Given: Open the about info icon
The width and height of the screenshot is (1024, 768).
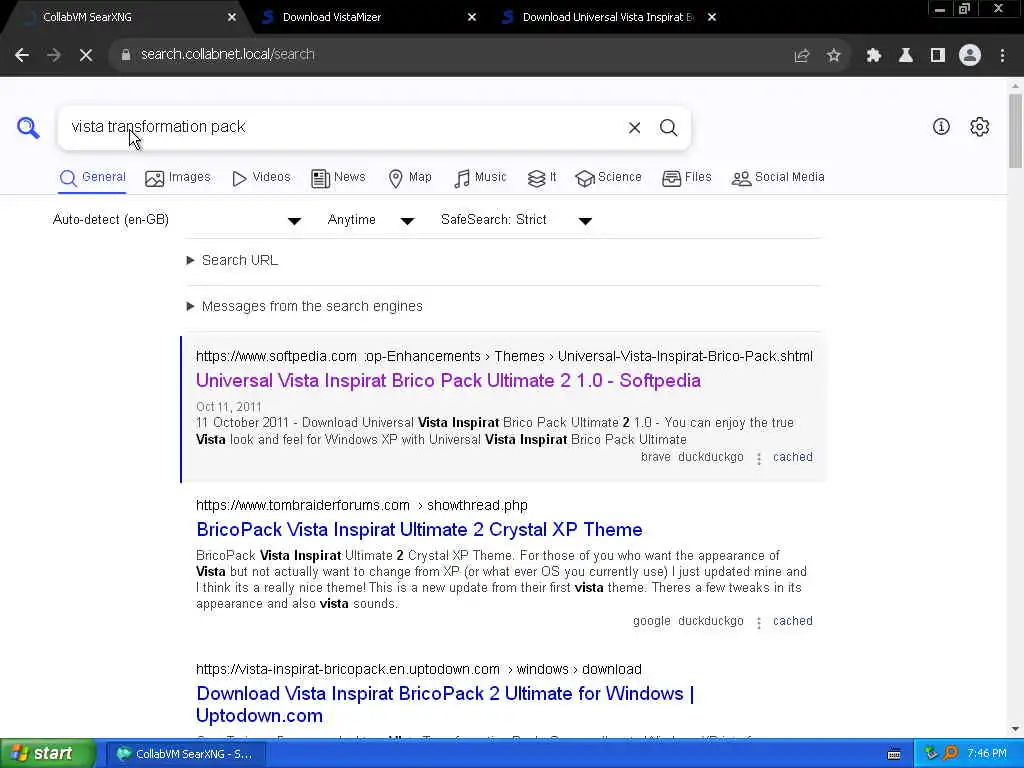Looking at the screenshot, I should [x=941, y=127].
